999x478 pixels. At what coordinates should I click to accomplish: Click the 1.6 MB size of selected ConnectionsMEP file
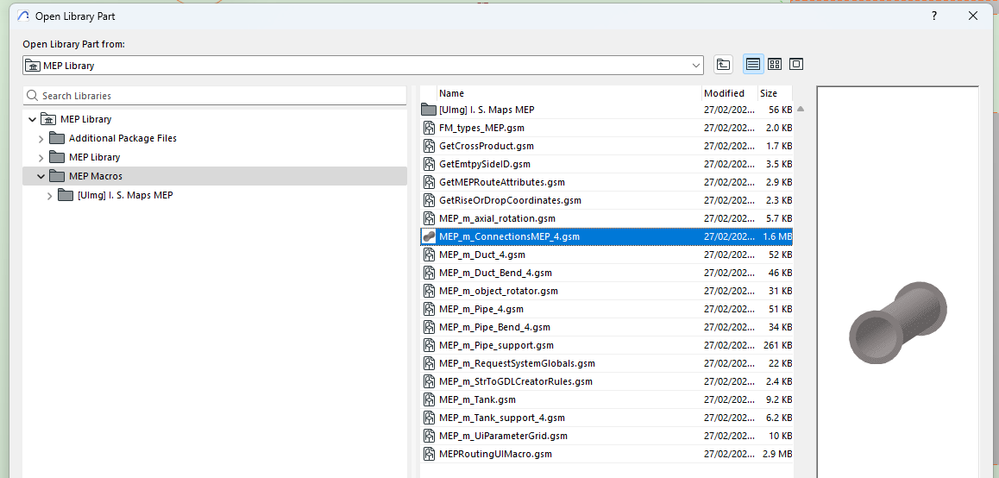click(x=778, y=236)
